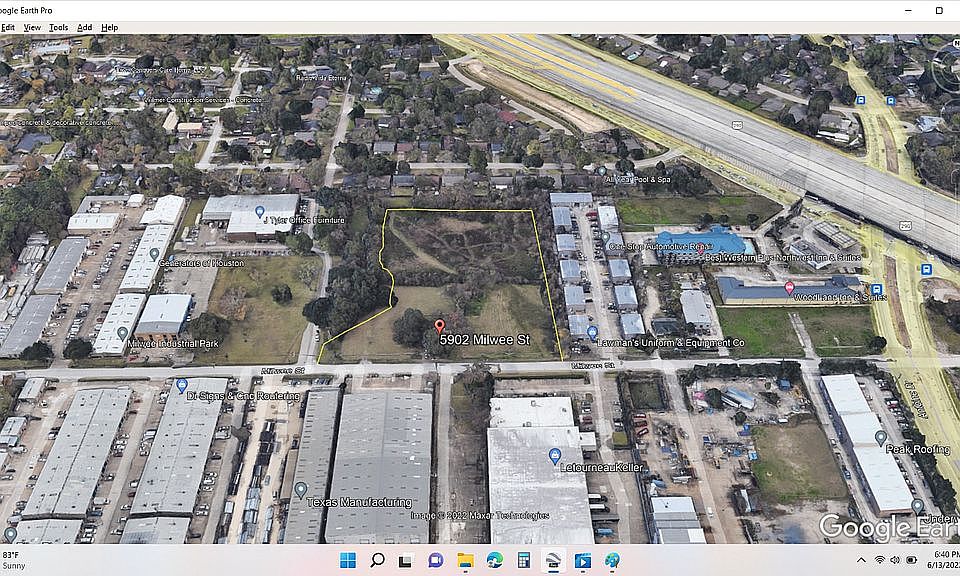Open Wi-Fi network settings in system tray
The height and width of the screenshot is (576, 960).
(x=880, y=560)
